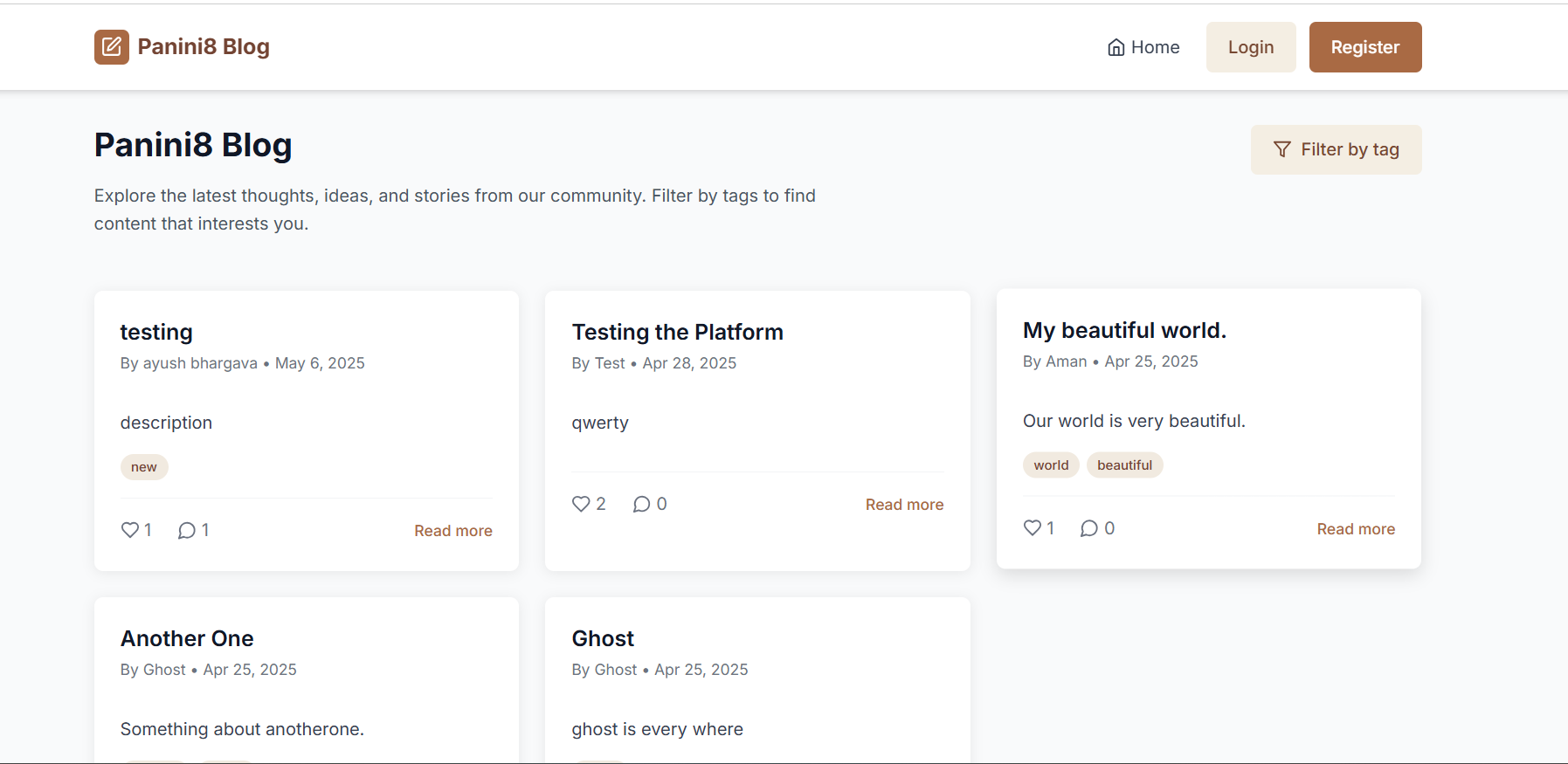Open the 'Another One' post title

(187, 638)
